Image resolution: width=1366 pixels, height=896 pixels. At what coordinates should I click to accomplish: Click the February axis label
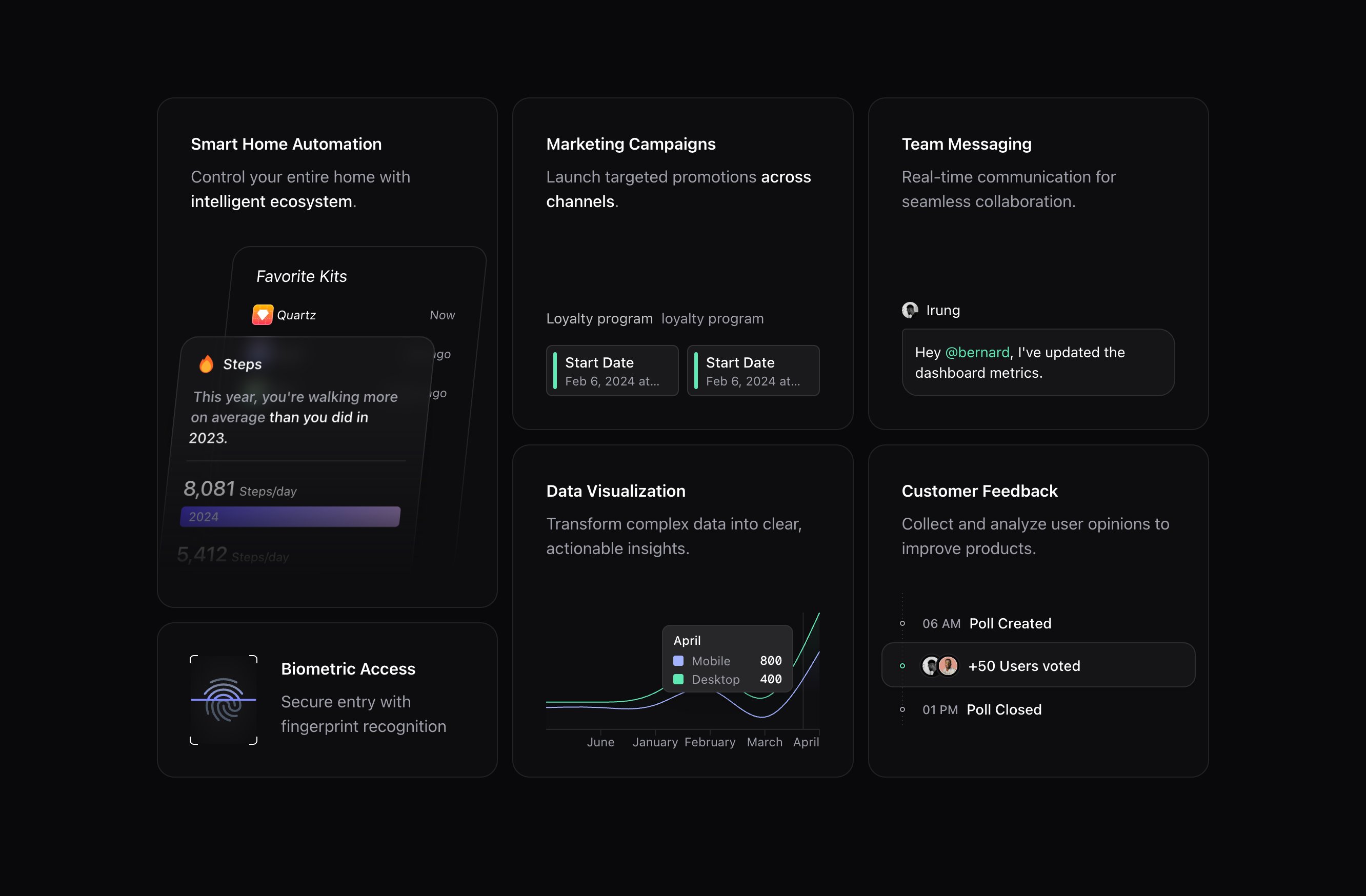tap(709, 742)
